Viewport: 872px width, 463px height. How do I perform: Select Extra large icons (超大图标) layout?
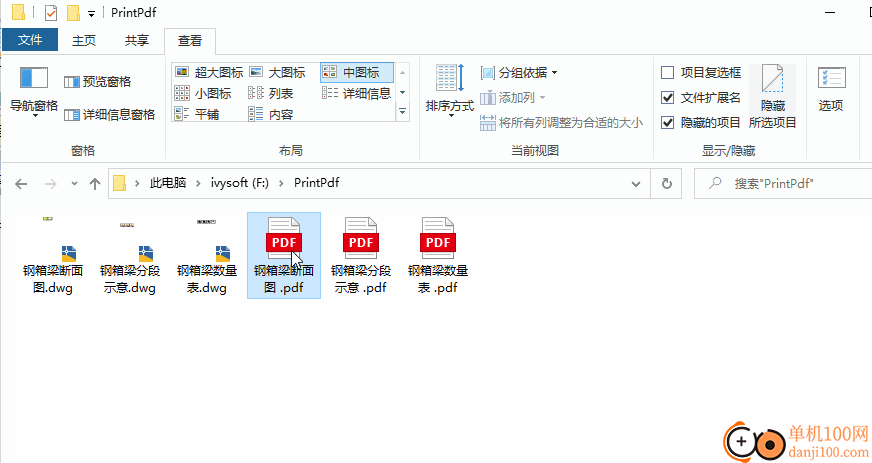[x=209, y=72]
